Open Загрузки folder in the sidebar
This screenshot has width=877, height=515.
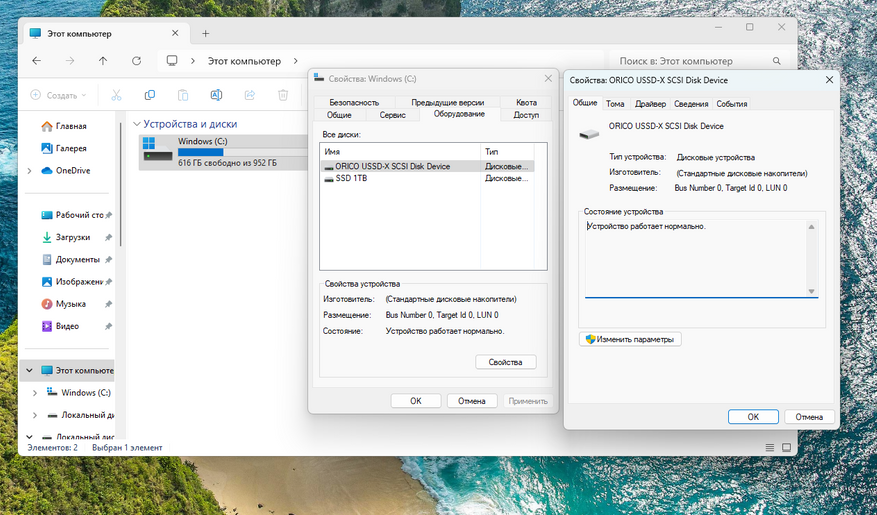coord(73,237)
